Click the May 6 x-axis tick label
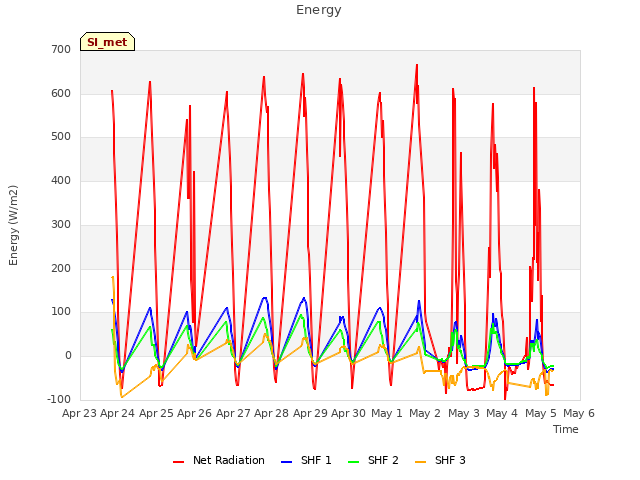640x480 pixels. coord(579,413)
